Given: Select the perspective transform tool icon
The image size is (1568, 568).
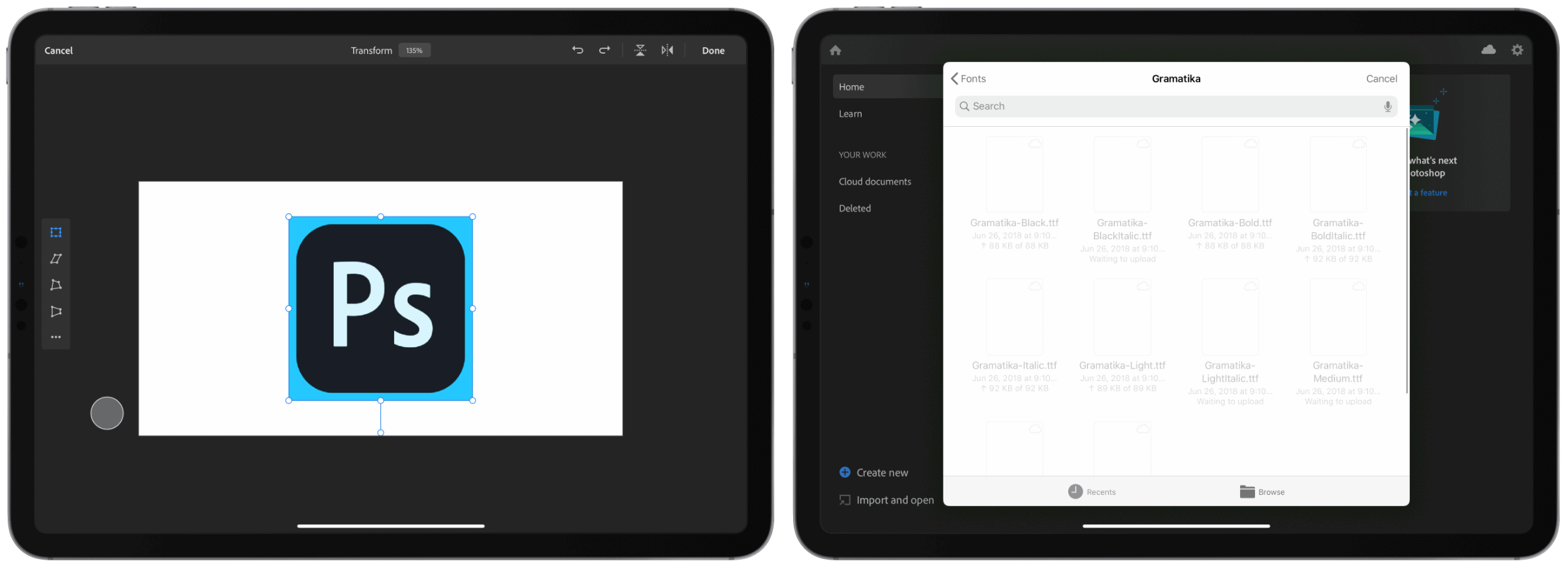Looking at the screenshot, I should pyautogui.click(x=56, y=312).
